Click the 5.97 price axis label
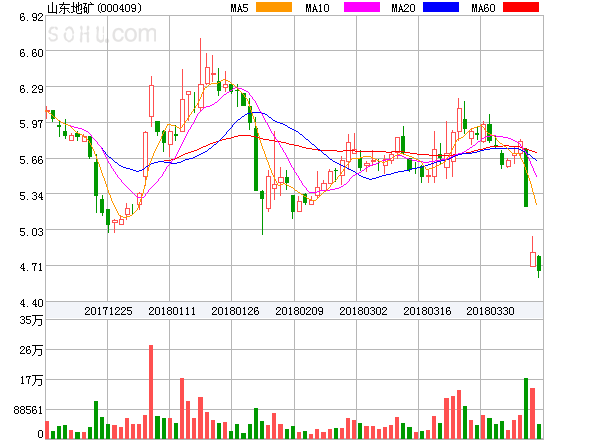 pos(31,124)
